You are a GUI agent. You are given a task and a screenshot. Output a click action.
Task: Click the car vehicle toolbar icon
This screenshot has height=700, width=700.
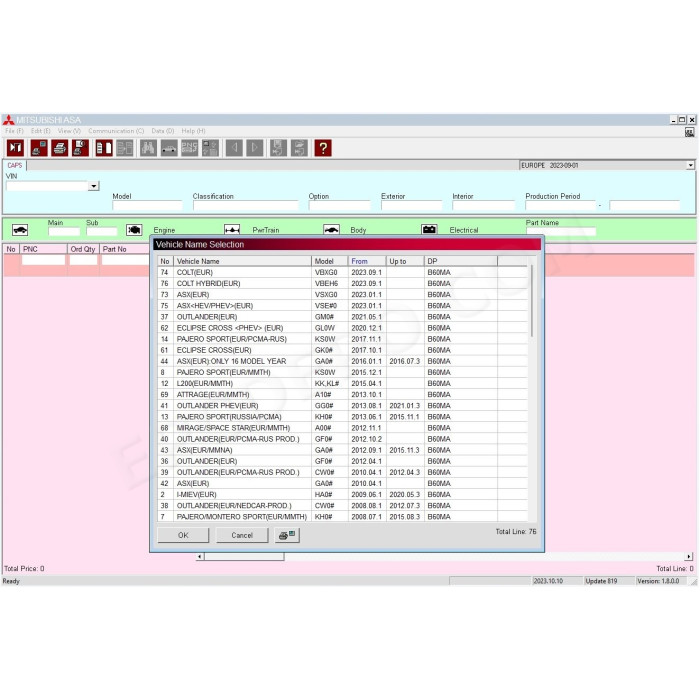pyautogui.click(x=169, y=148)
